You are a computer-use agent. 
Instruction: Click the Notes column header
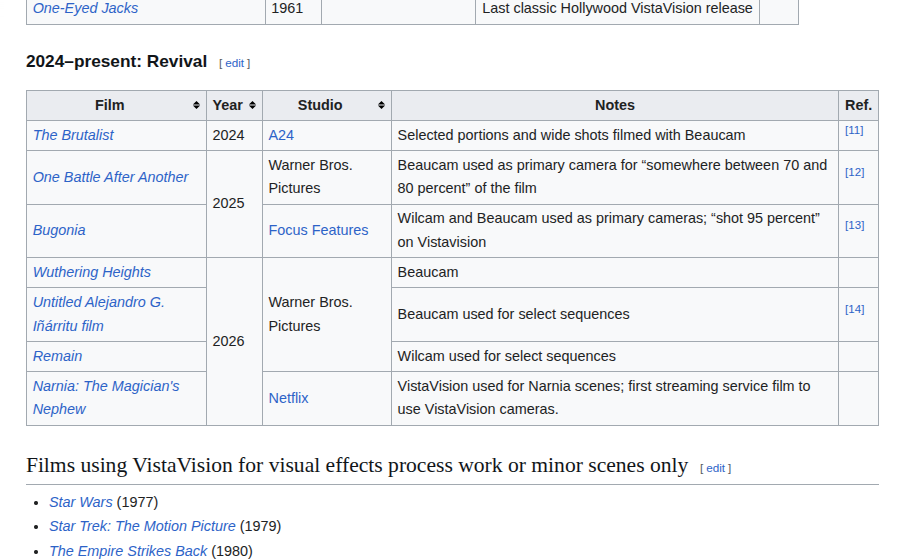coord(615,105)
